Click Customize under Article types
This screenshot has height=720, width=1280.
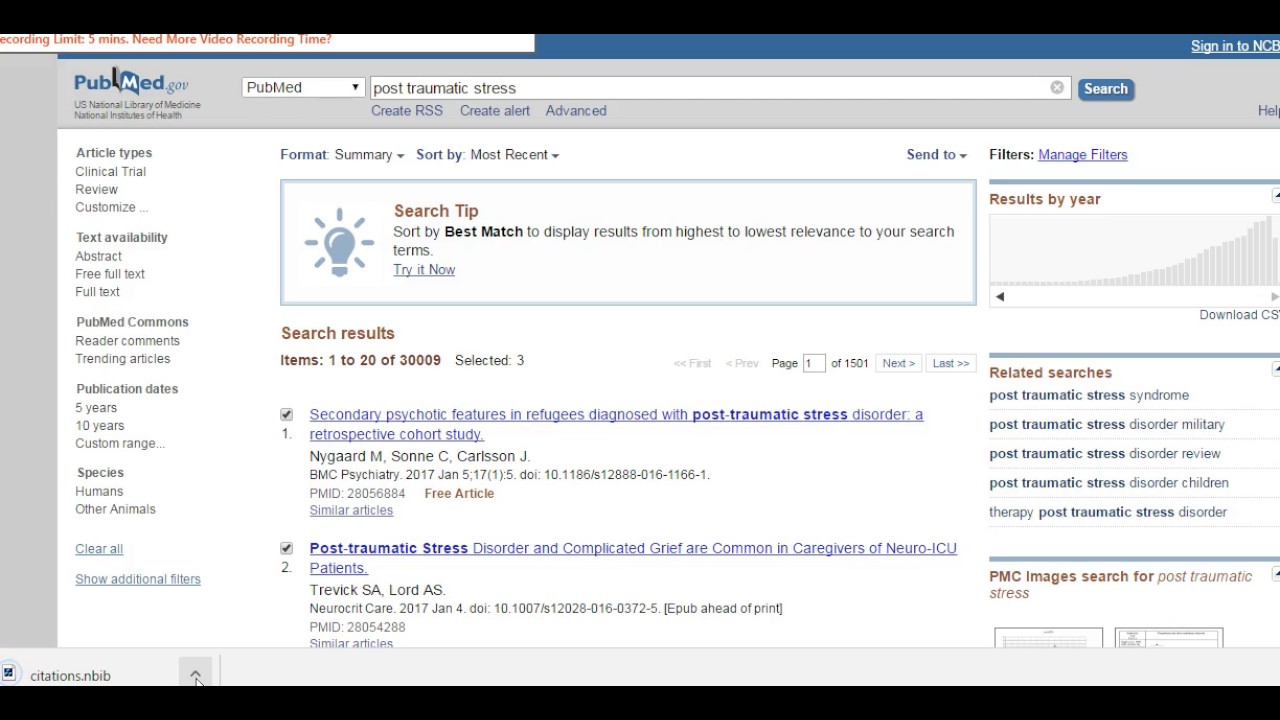tap(111, 208)
